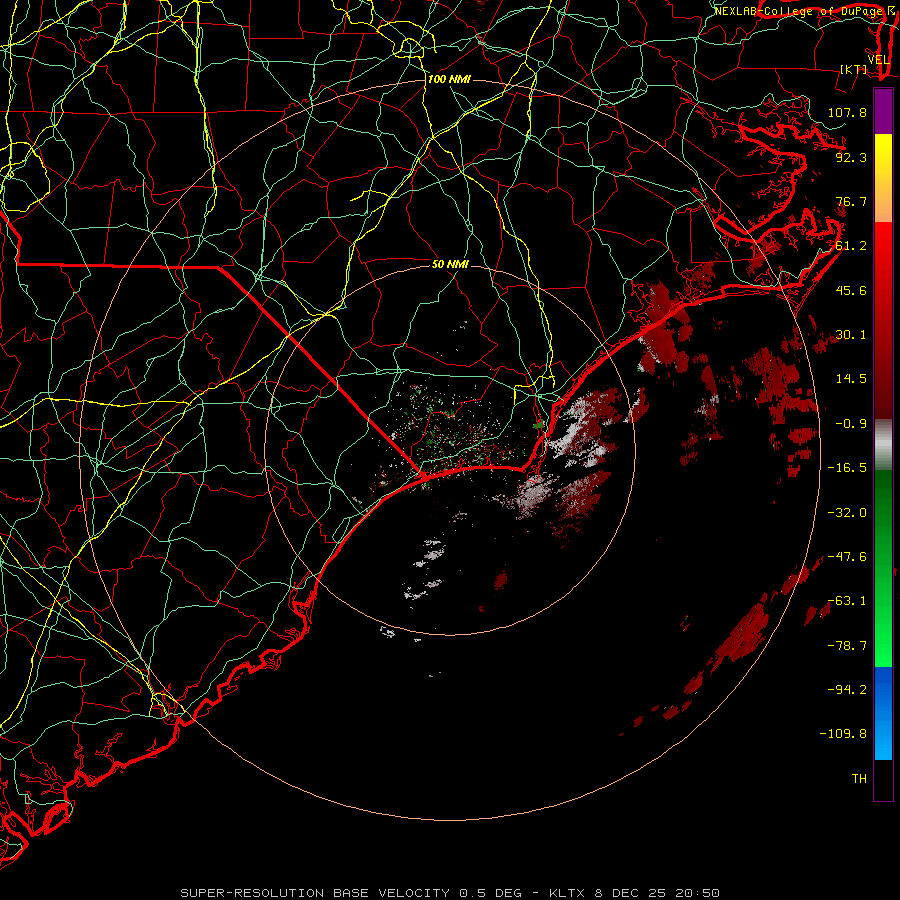Click the 14.5 velocity value
Viewport: 900px width, 900px height.
851,379
